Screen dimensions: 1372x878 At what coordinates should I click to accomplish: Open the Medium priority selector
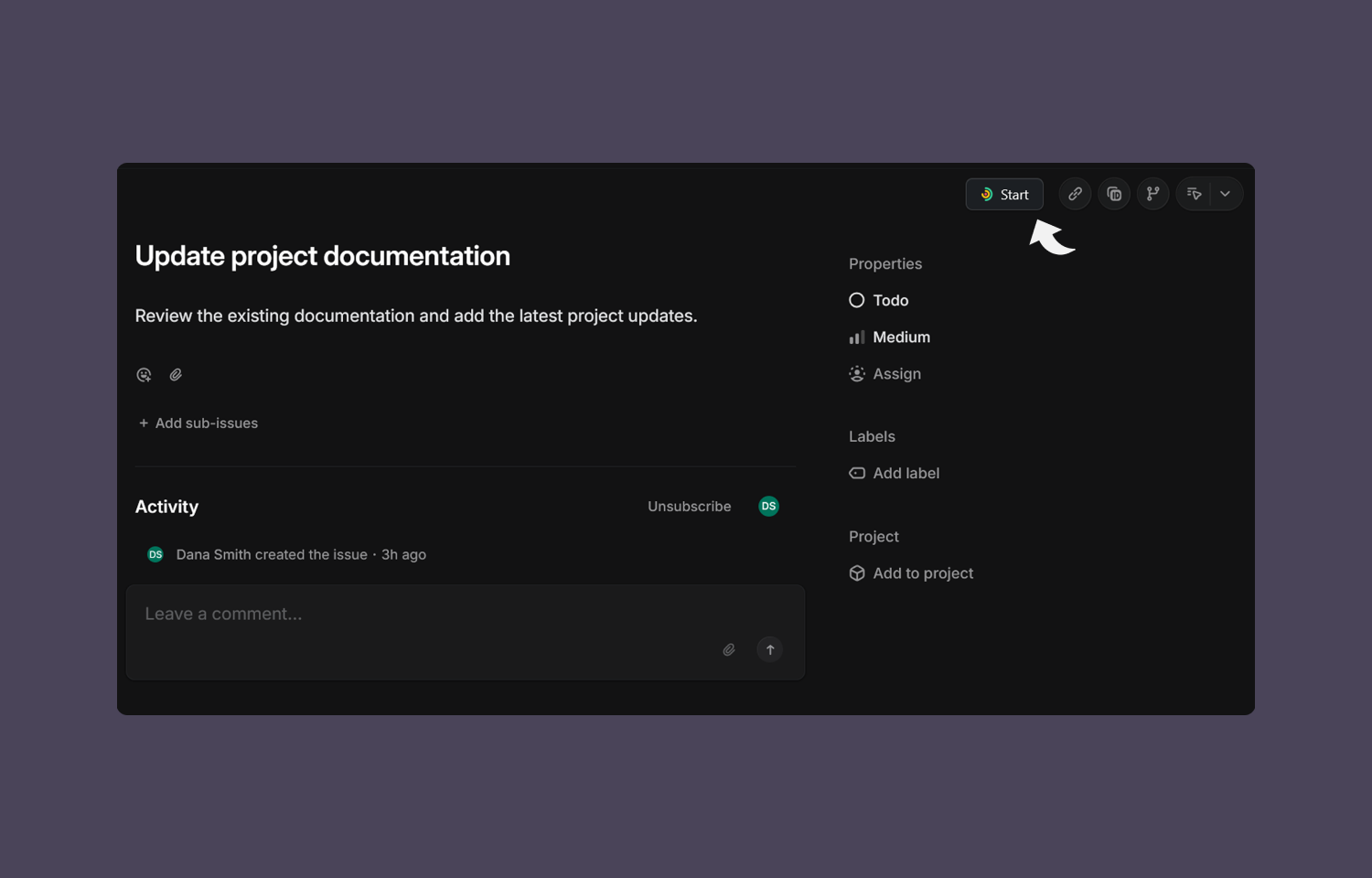[890, 337]
